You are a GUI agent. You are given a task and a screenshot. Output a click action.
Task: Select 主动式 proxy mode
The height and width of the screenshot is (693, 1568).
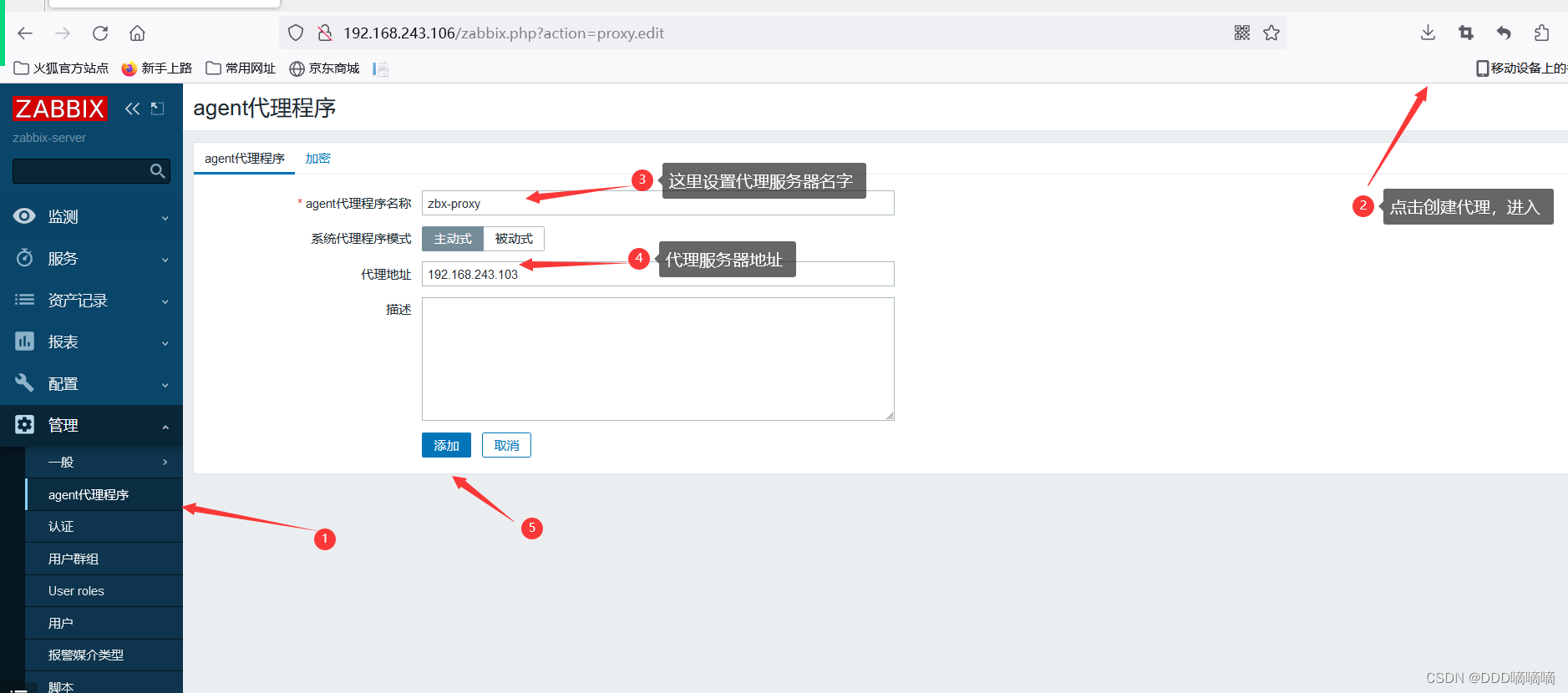pyautogui.click(x=453, y=239)
